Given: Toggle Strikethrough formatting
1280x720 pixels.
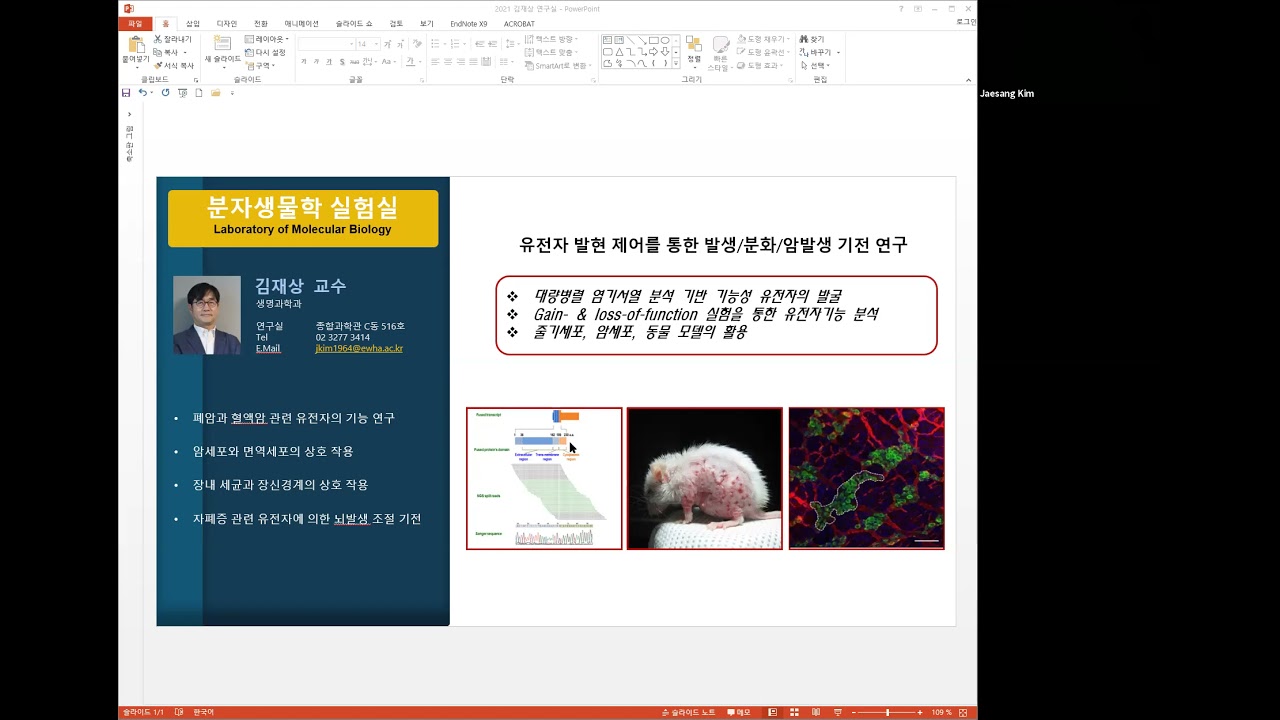Looking at the screenshot, I should (x=354, y=62).
